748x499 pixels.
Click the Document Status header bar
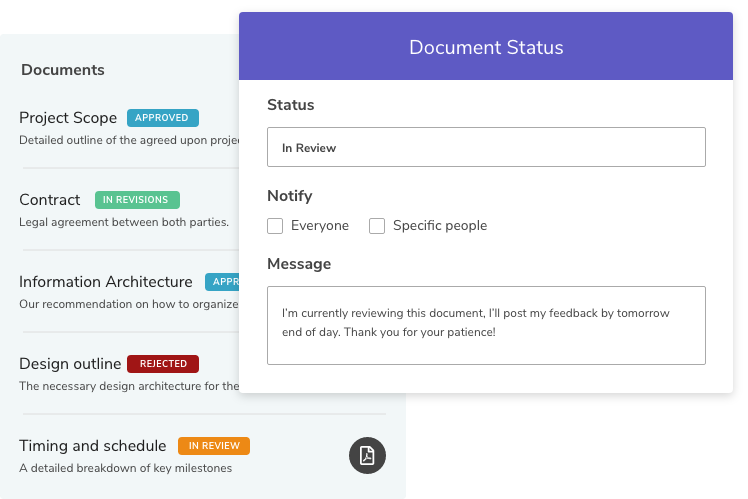point(486,46)
